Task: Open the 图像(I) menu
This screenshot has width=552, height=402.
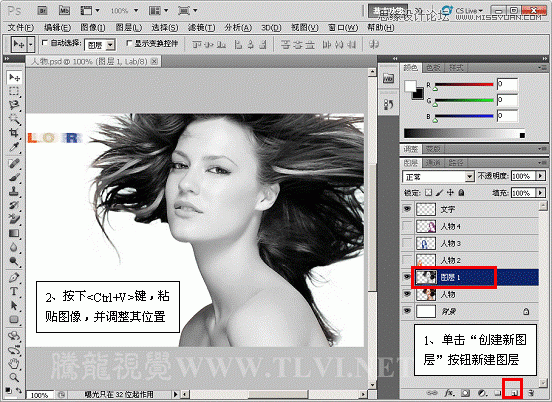Action: pos(93,27)
